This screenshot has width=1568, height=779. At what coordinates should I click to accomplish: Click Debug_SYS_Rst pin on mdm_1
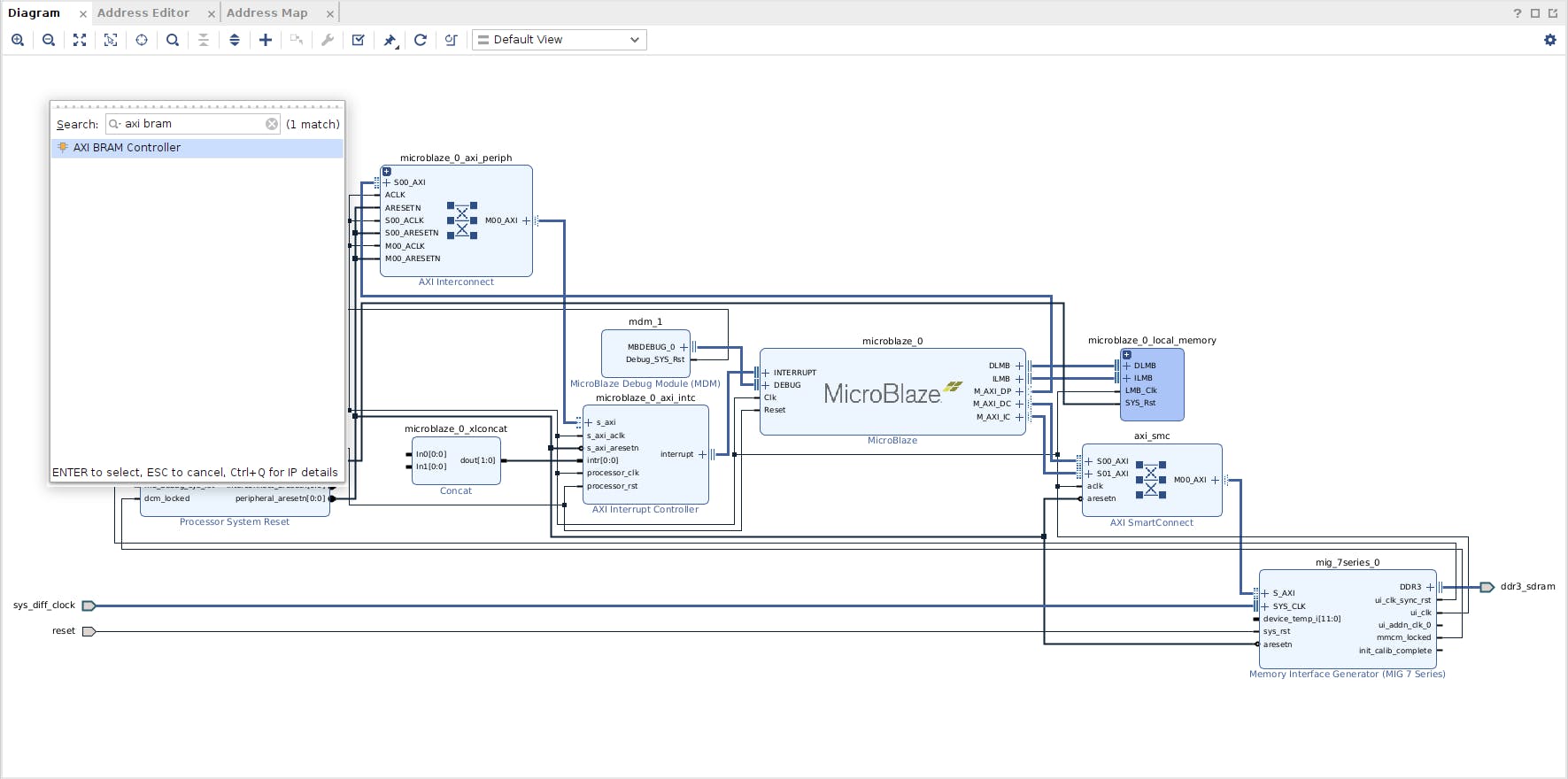tap(655, 359)
